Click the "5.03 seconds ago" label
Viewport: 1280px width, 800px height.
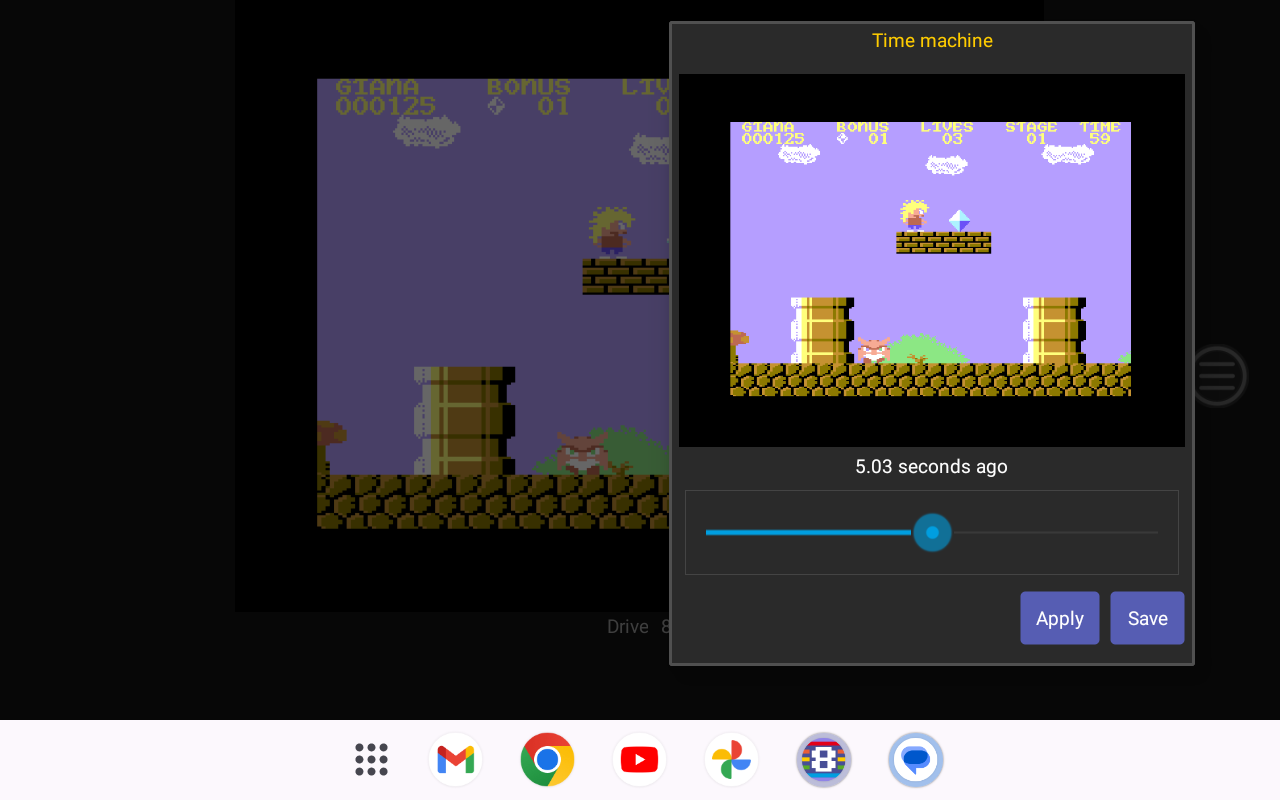coord(931,467)
